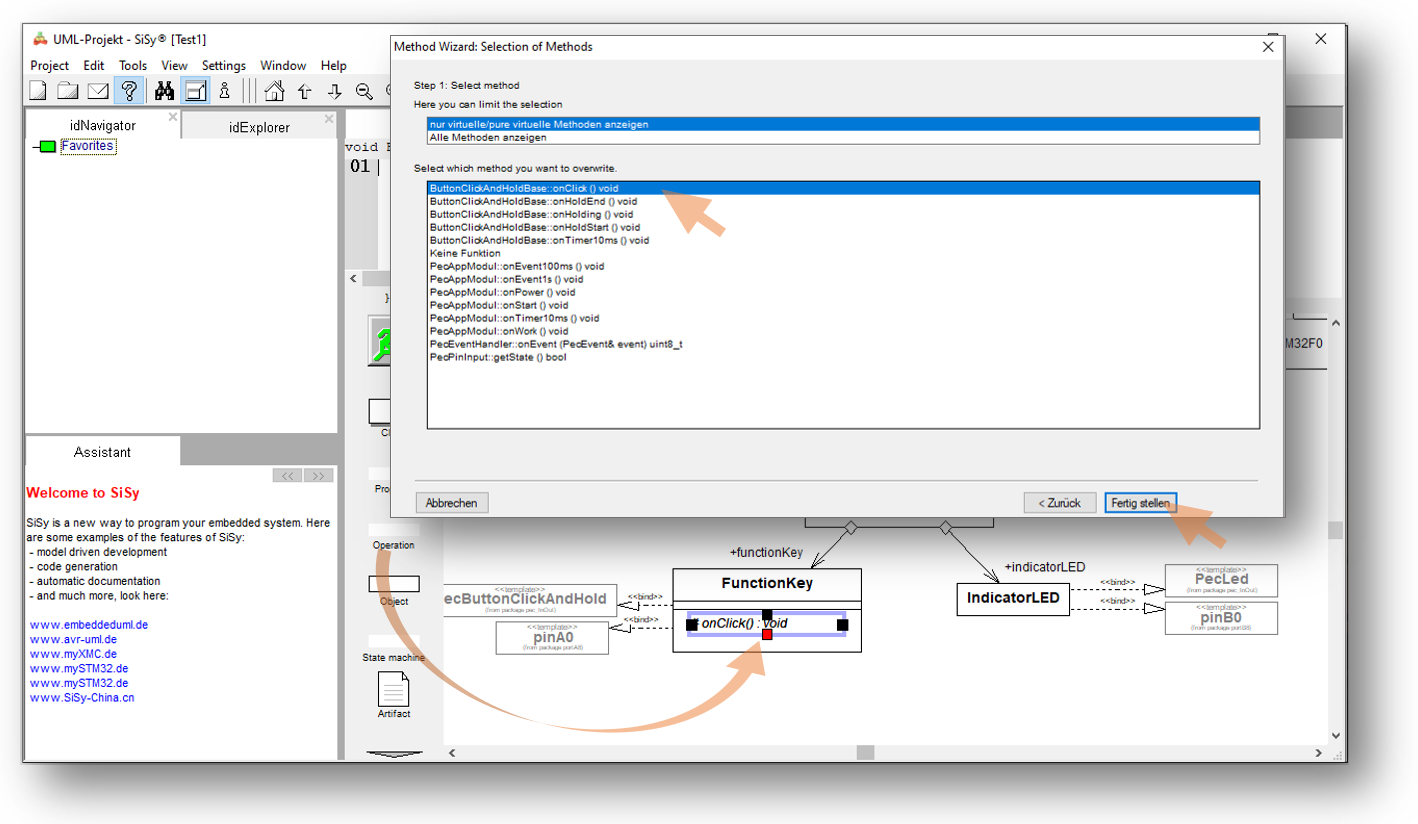Click the zoom out magnifier icon

click(x=364, y=91)
